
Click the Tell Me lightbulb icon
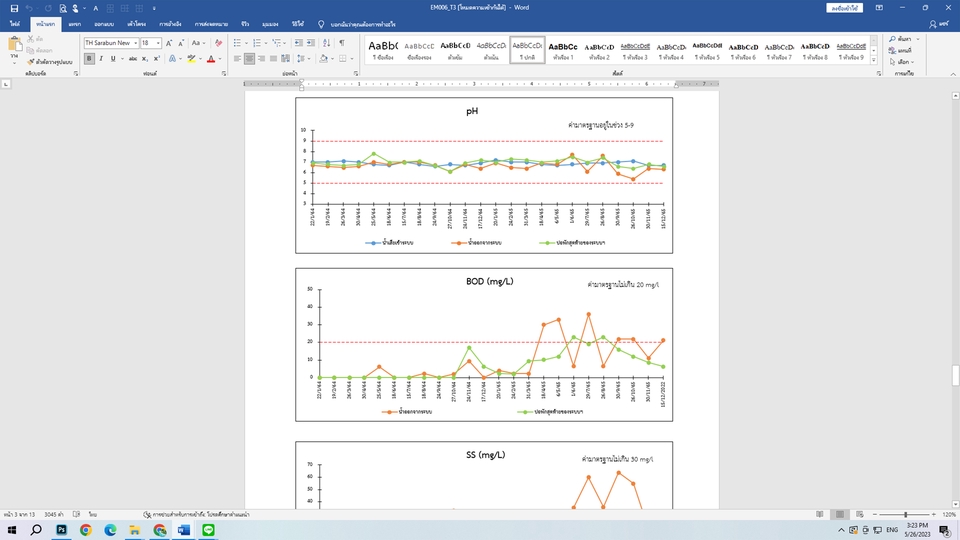click(x=321, y=24)
